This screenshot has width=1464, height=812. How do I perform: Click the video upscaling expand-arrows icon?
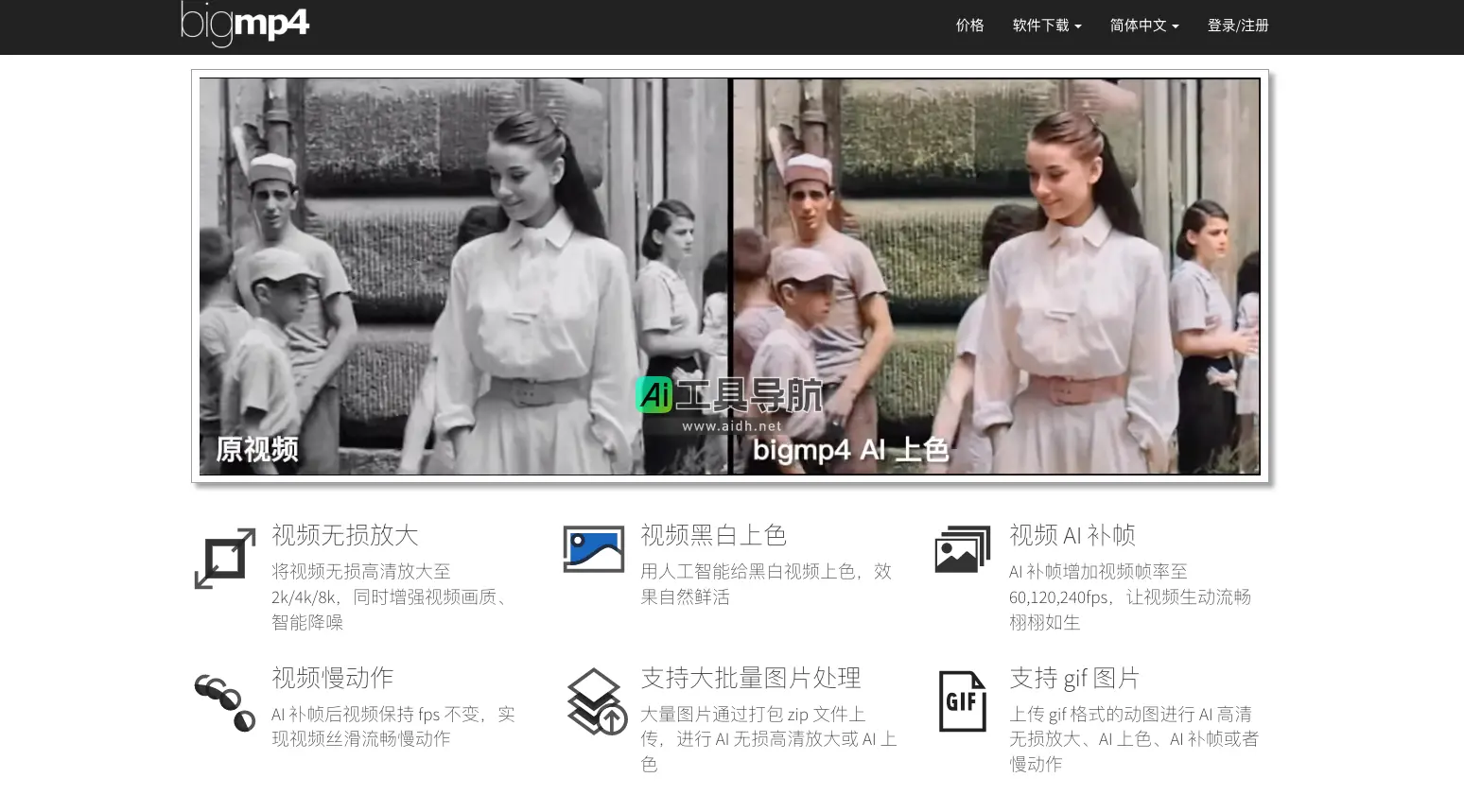(225, 559)
